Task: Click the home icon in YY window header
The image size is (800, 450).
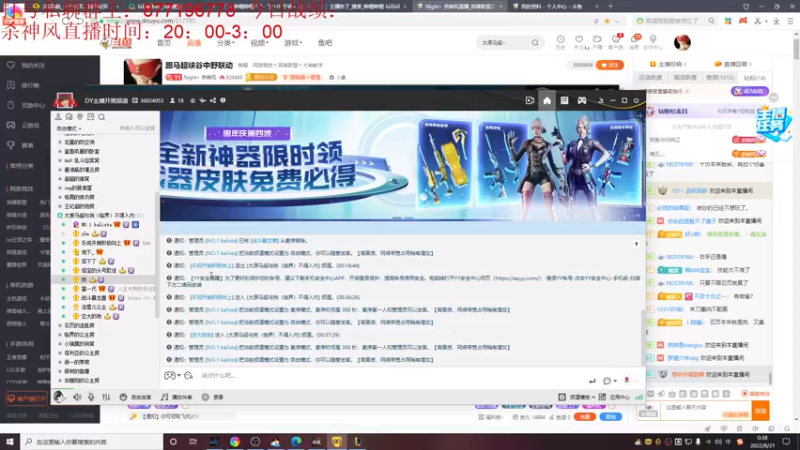Action: coord(547,101)
